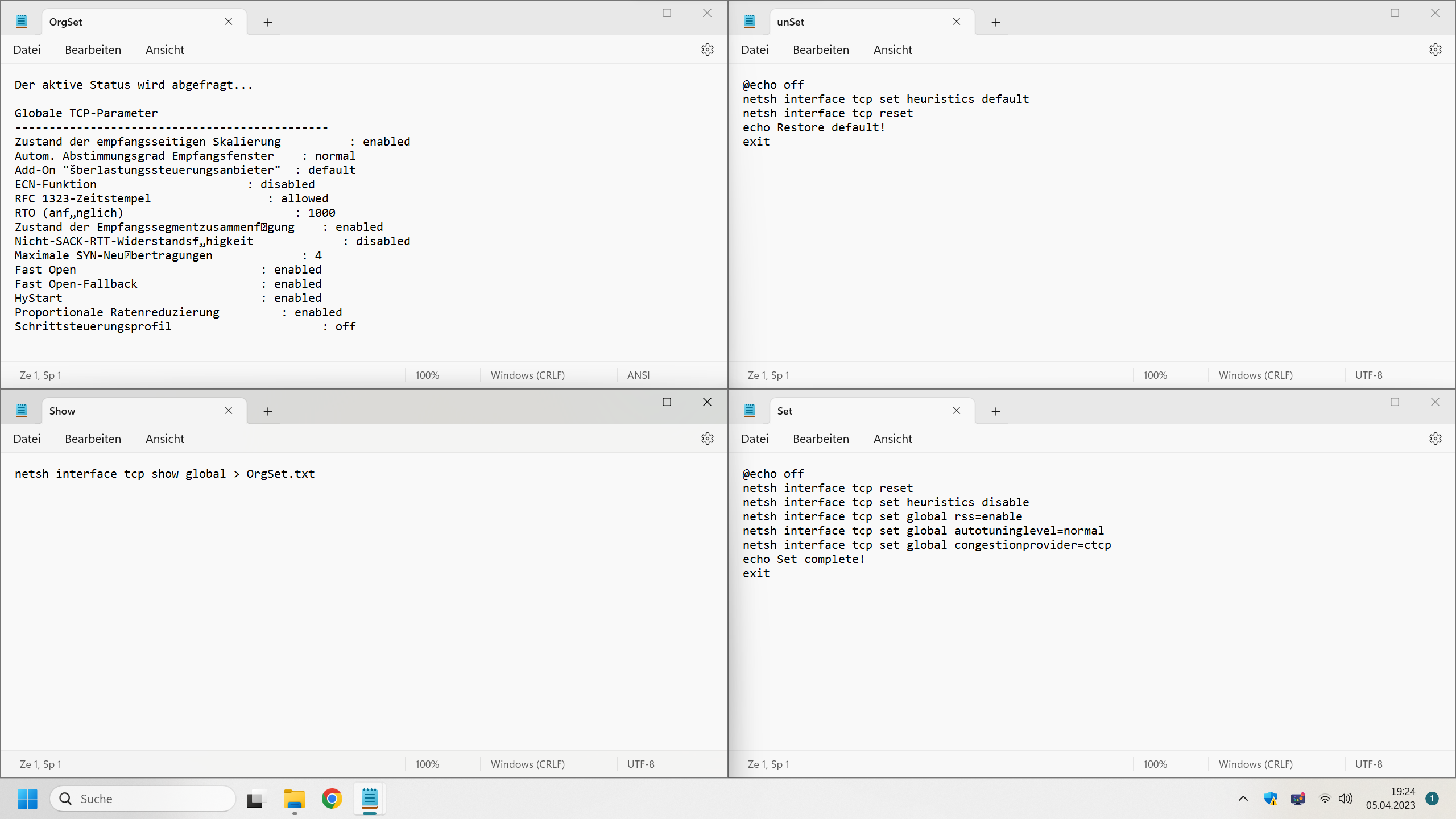Add new tab in OrgSet window

tap(267, 22)
